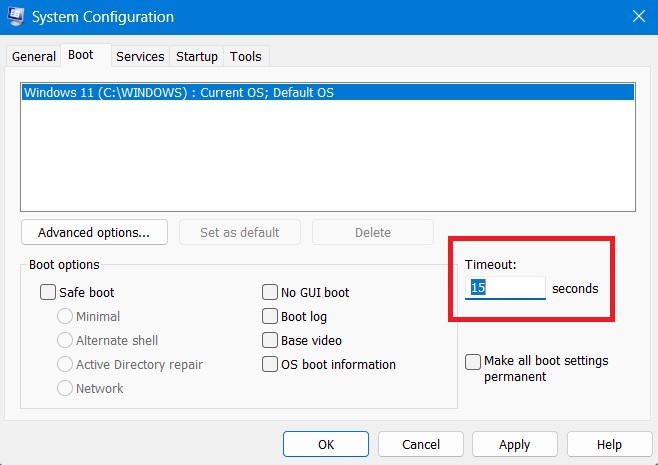Close the System Configuration window
The image size is (658, 465).
tap(639, 16)
